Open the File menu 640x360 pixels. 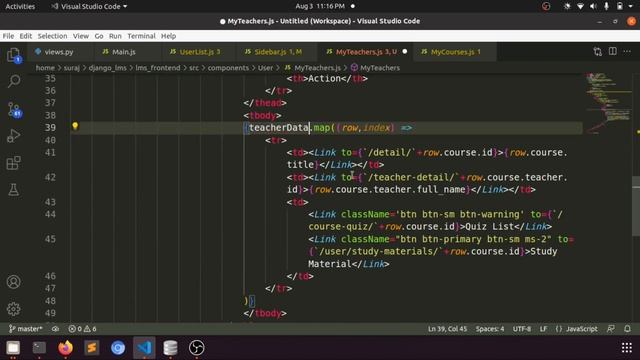8,36
